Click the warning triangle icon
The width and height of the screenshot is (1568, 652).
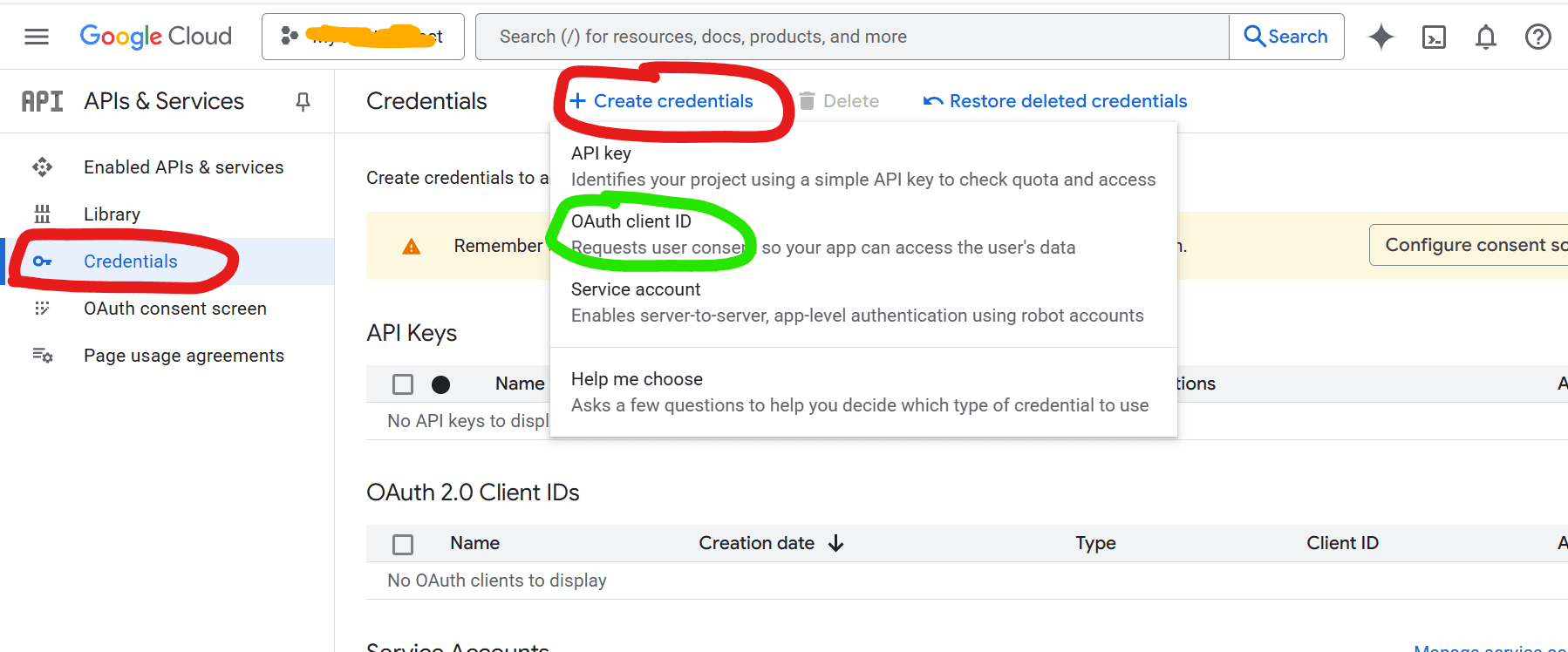click(x=412, y=247)
